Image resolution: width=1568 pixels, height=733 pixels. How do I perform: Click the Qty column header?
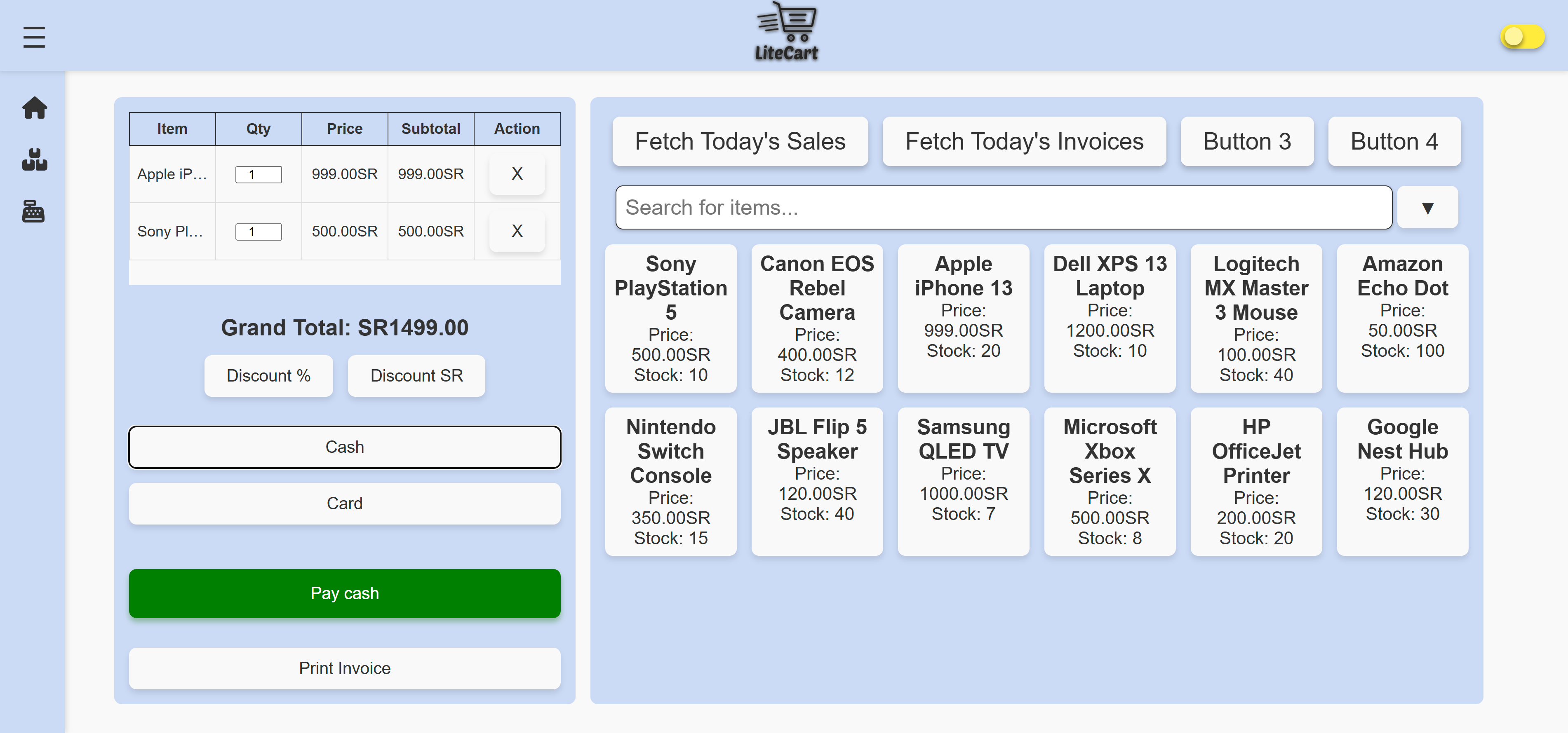tap(258, 129)
